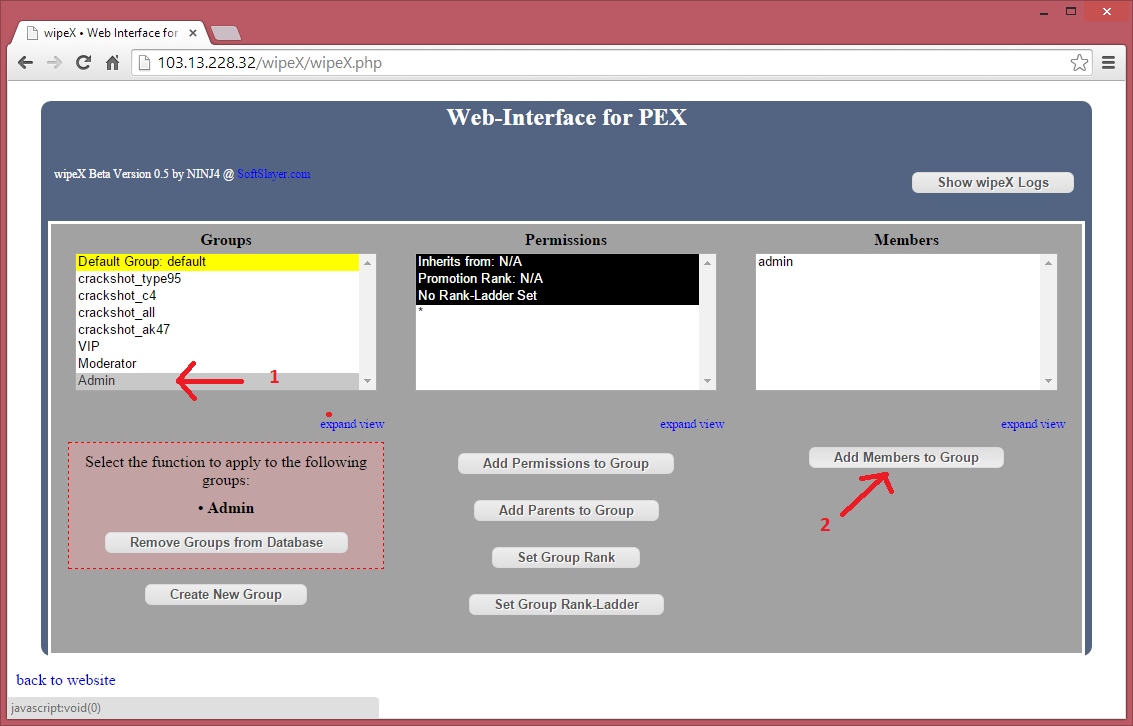Click Add Permissions to Group button

[566, 464]
